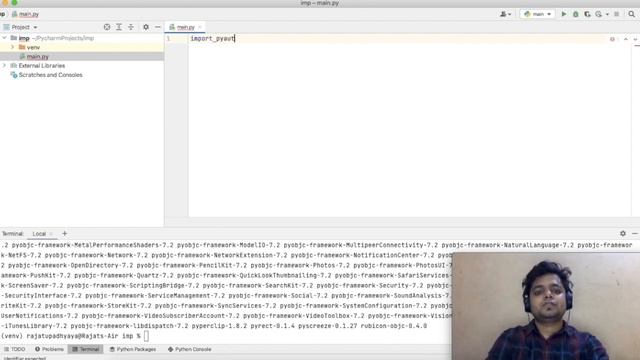This screenshot has width=640, height=360.
Task: Start debugging with the bug icon
Action: (576, 14)
